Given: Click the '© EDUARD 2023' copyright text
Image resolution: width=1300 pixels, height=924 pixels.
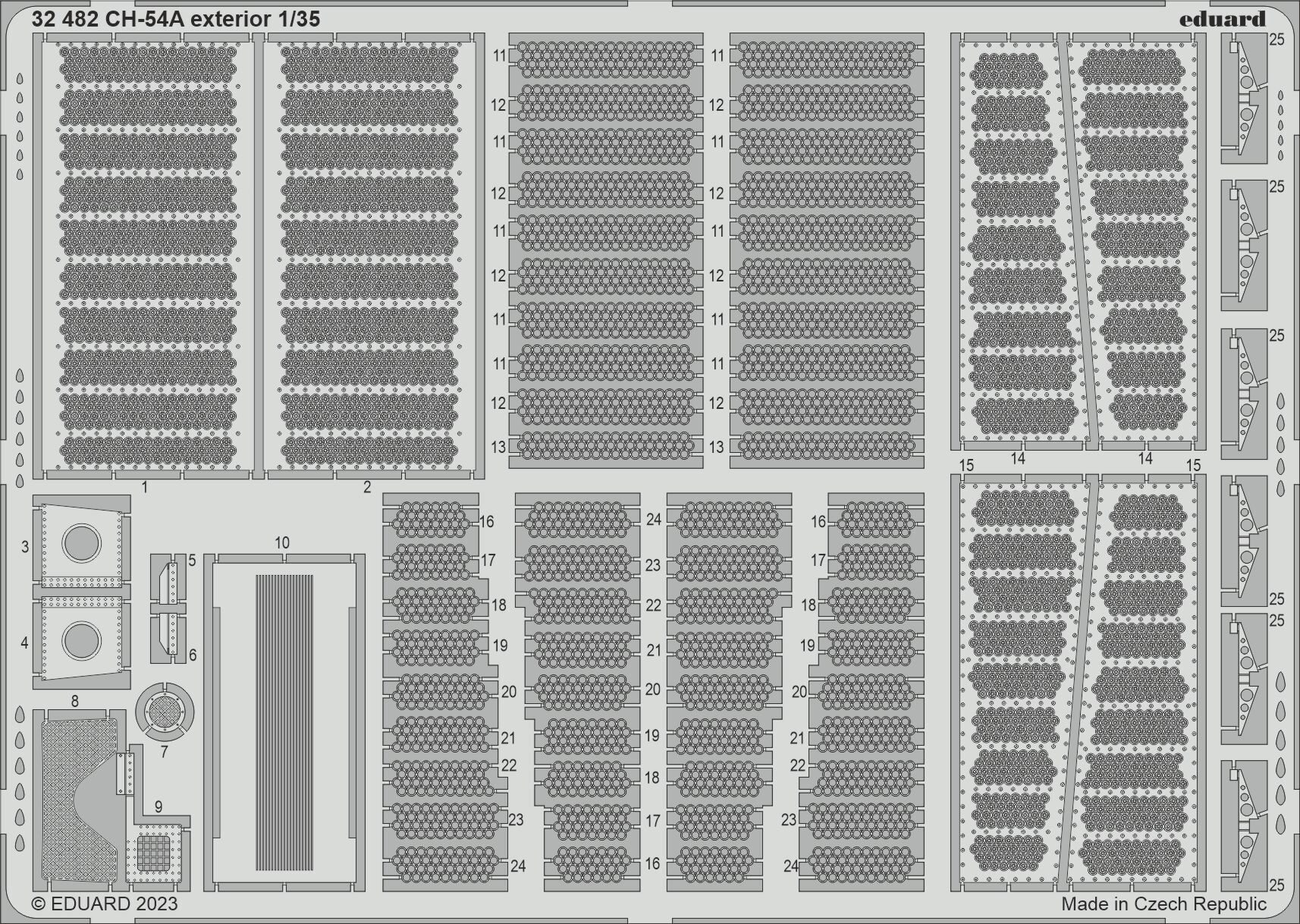Looking at the screenshot, I should [105, 904].
